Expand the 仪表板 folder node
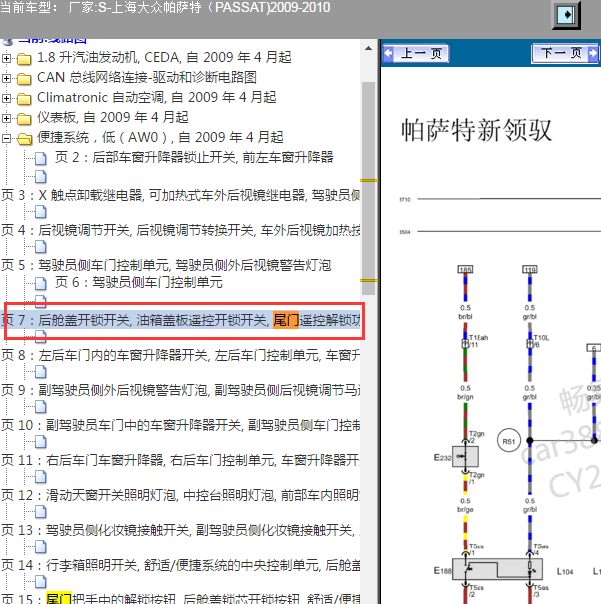The height and width of the screenshot is (604, 601). pyautogui.click(x=6, y=118)
